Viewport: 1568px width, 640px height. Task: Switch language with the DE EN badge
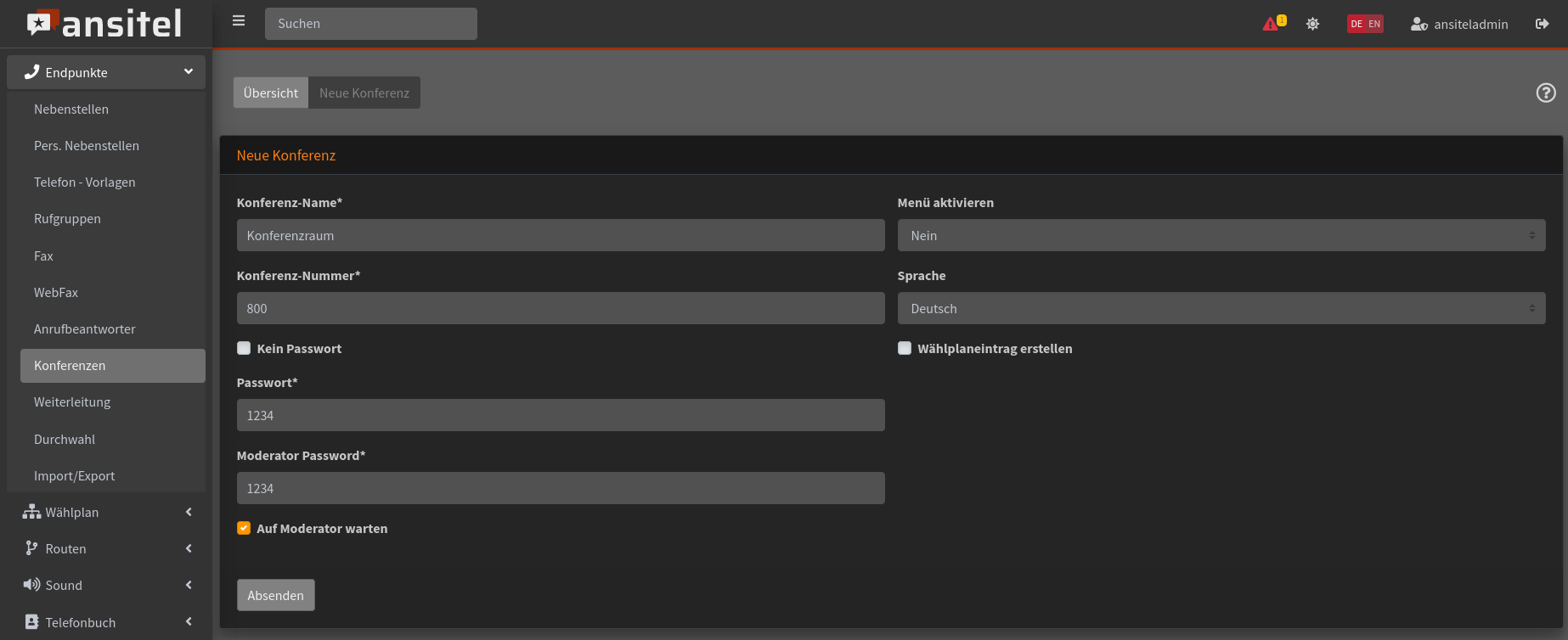[x=1364, y=24]
